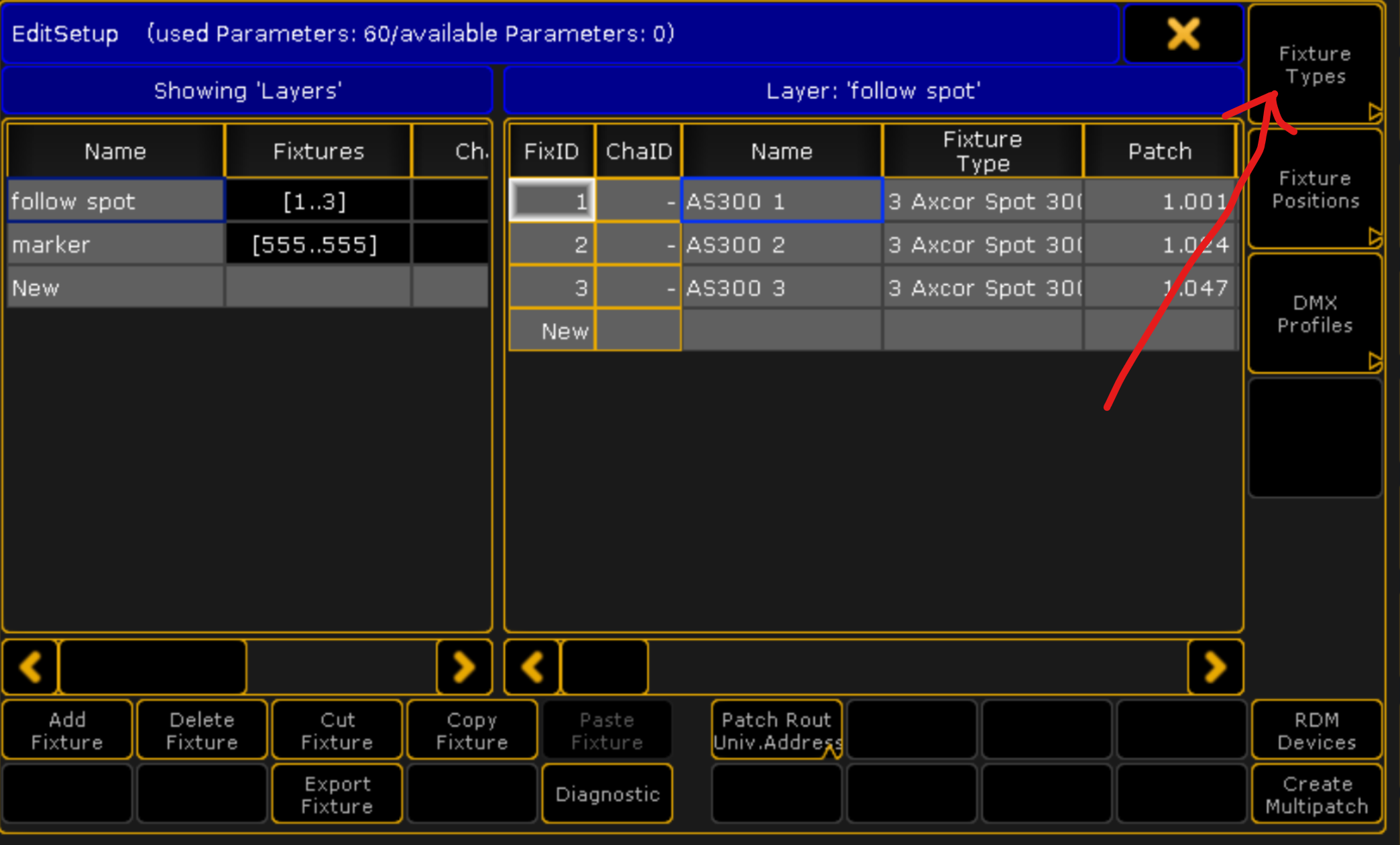Open the Fixture Types menu
The image size is (1400, 845).
(1314, 64)
